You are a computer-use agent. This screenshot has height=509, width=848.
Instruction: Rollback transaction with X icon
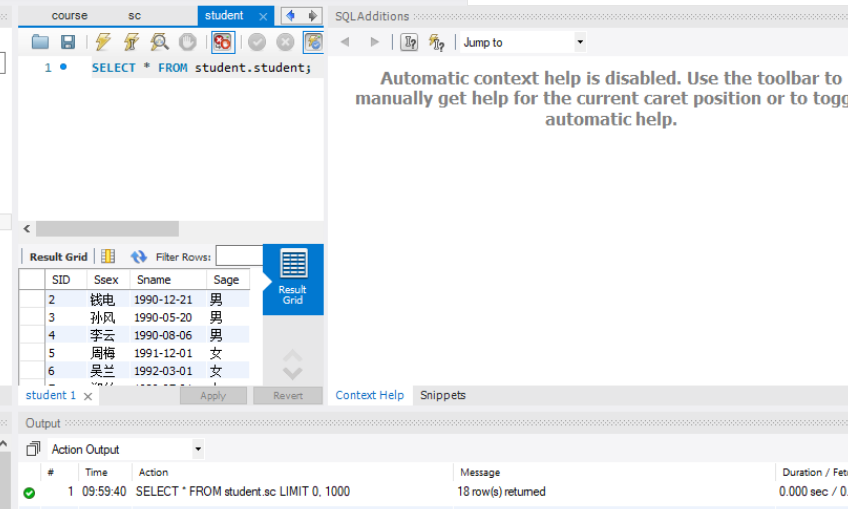coord(285,42)
